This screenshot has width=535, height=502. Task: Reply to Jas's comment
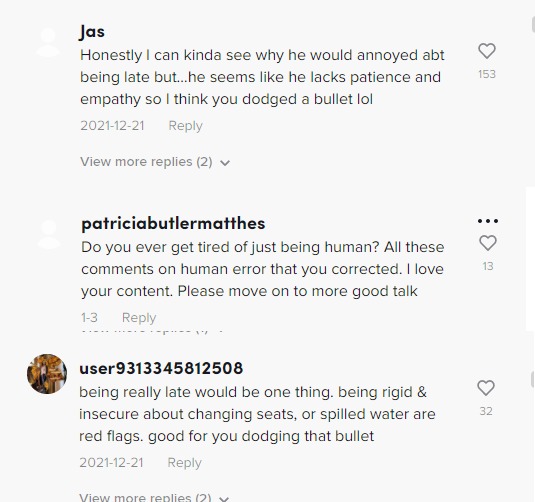coord(186,126)
